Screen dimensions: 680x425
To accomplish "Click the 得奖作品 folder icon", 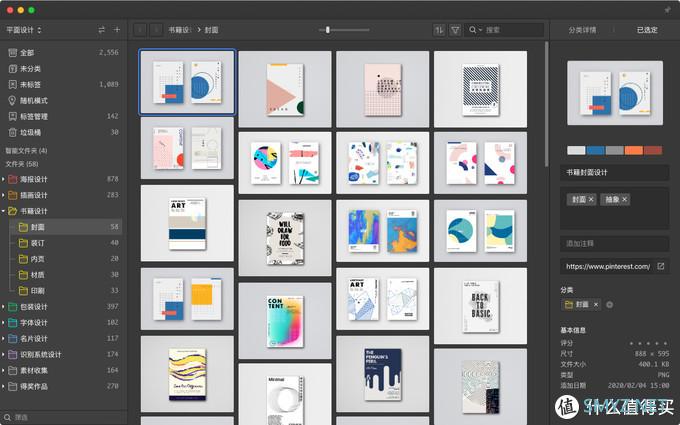I will tap(13, 386).
